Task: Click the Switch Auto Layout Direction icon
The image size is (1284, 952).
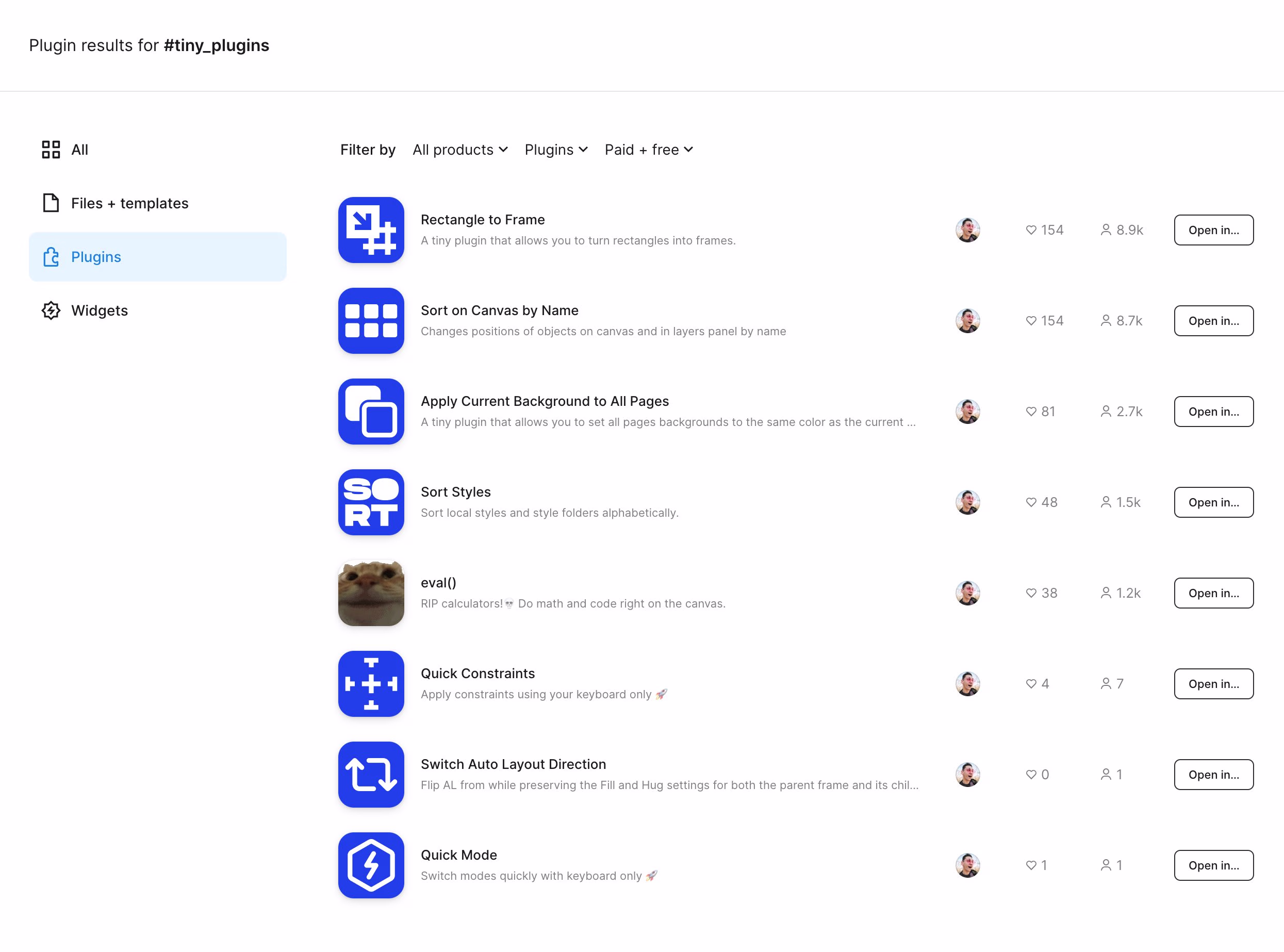Action: tap(371, 775)
